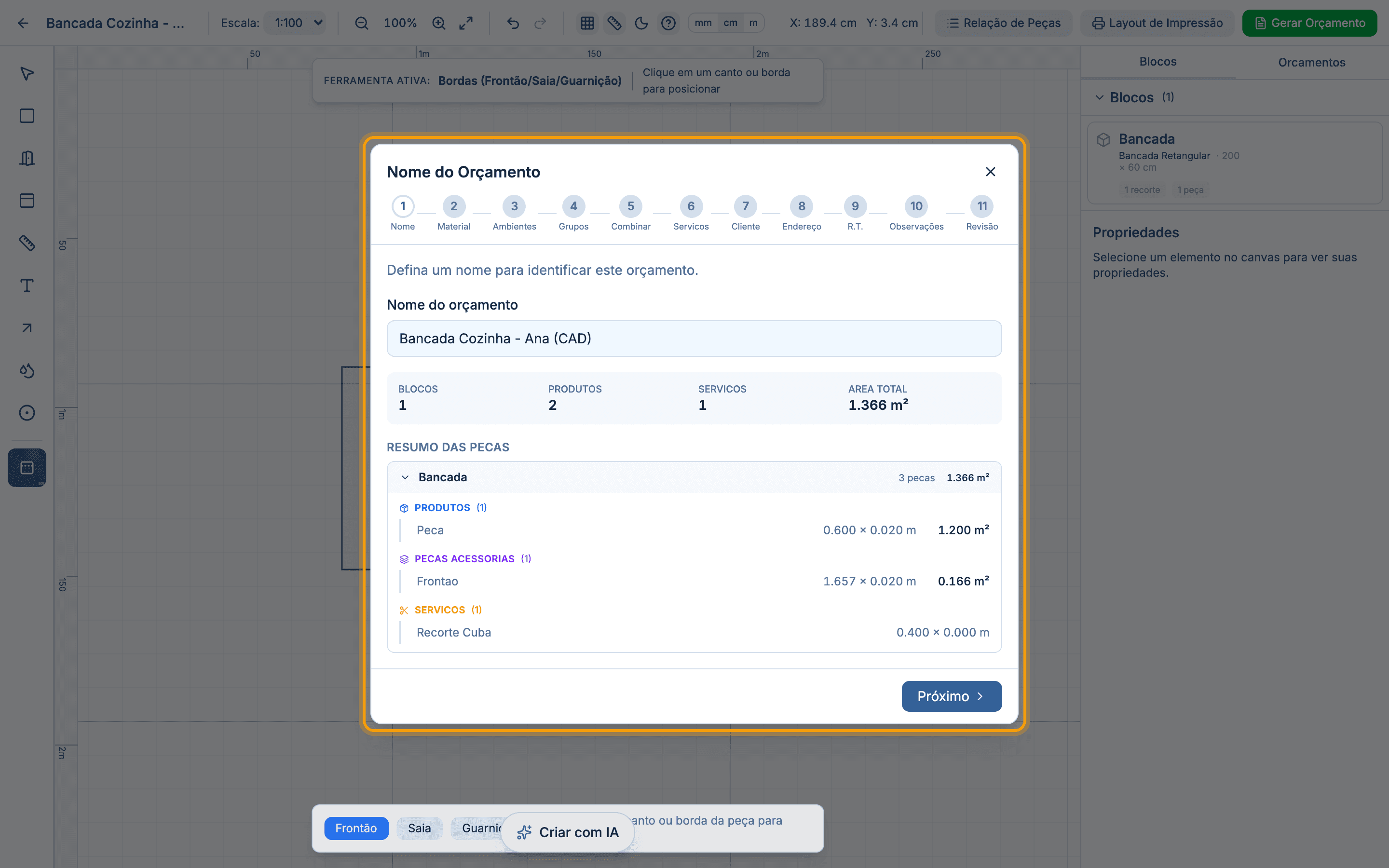Select the Bancada block card
The image size is (1389, 868).
(x=1235, y=163)
